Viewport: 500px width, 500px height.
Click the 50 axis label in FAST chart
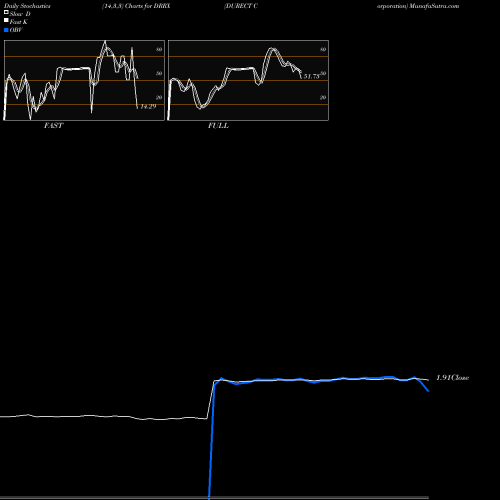[x=159, y=73]
